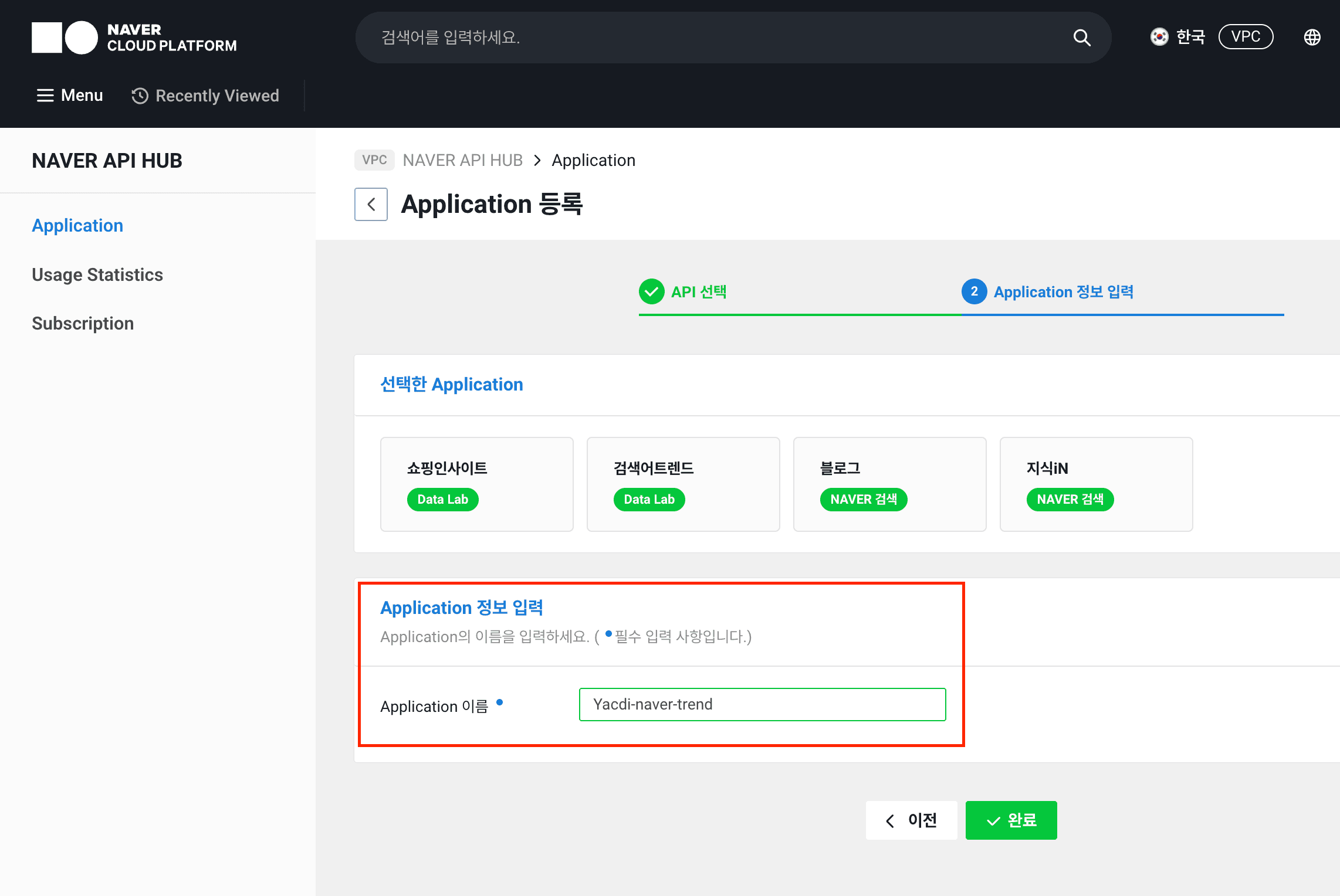Open Recently Viewed history
Viewport: 1340px width, 896px height.
205,96
